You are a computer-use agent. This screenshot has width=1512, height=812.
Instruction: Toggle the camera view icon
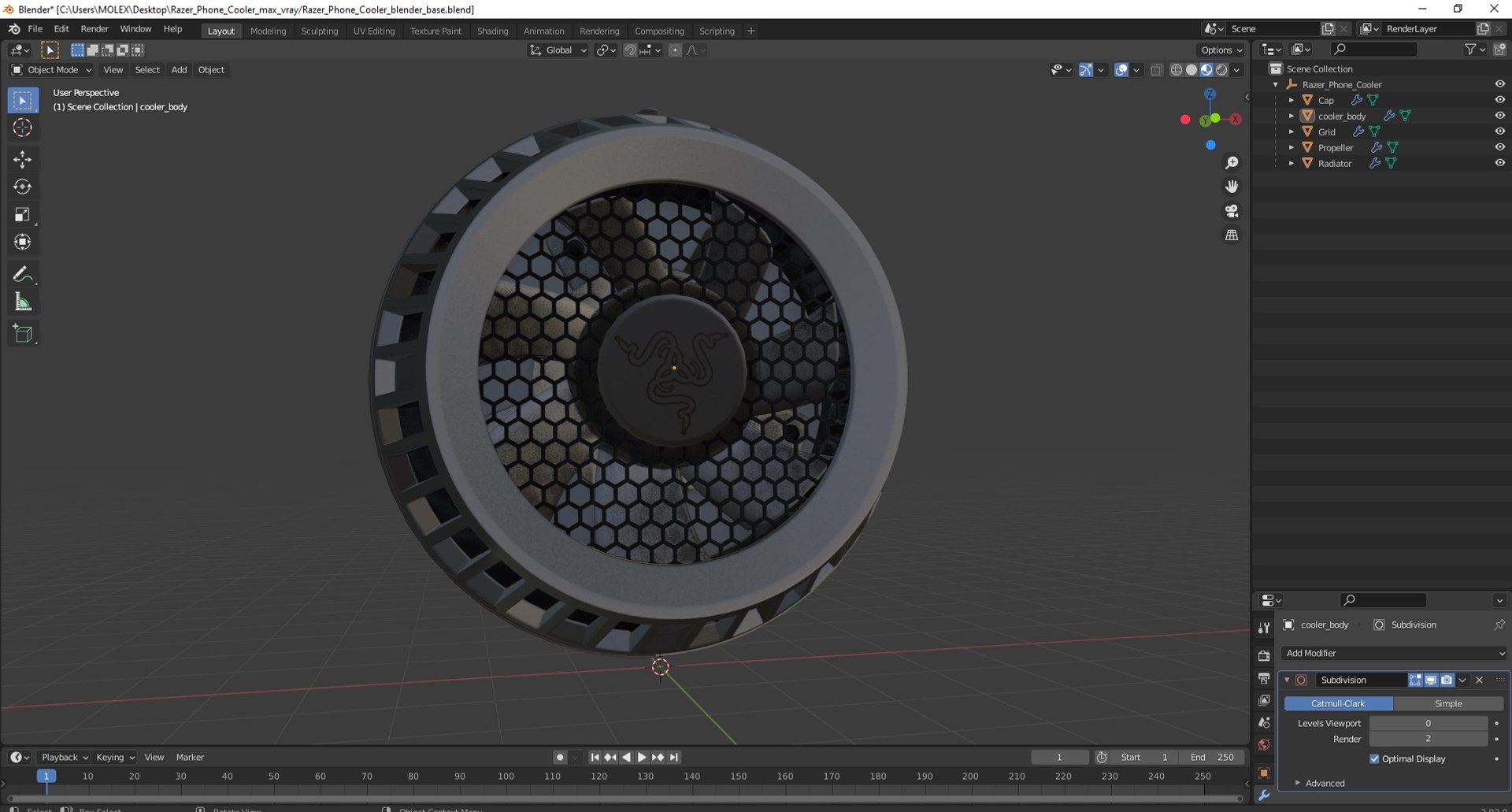(1232, 211)
